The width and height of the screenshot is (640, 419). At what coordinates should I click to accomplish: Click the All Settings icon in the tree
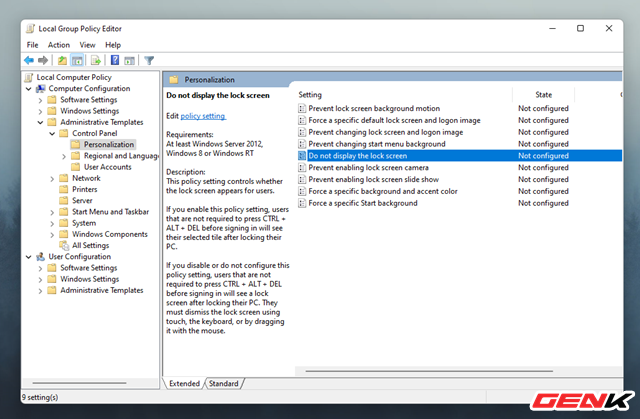click(64, 246)
